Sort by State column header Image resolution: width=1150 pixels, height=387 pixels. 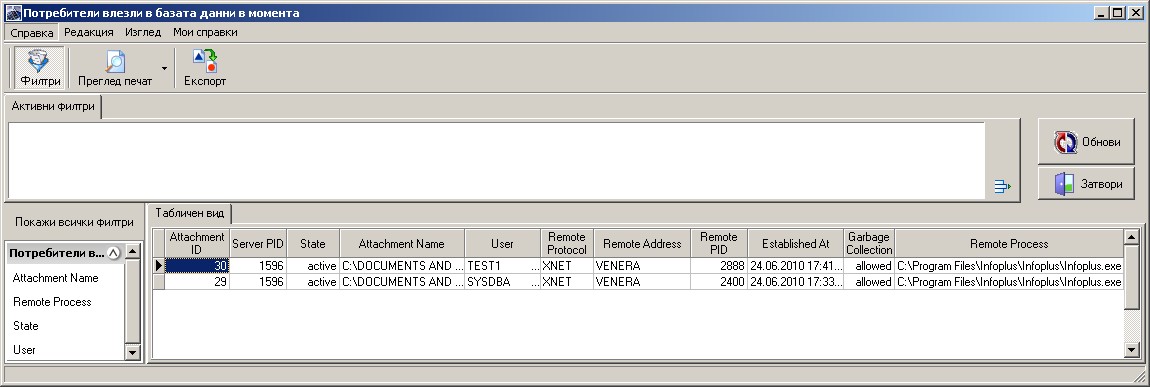(312, 243)
